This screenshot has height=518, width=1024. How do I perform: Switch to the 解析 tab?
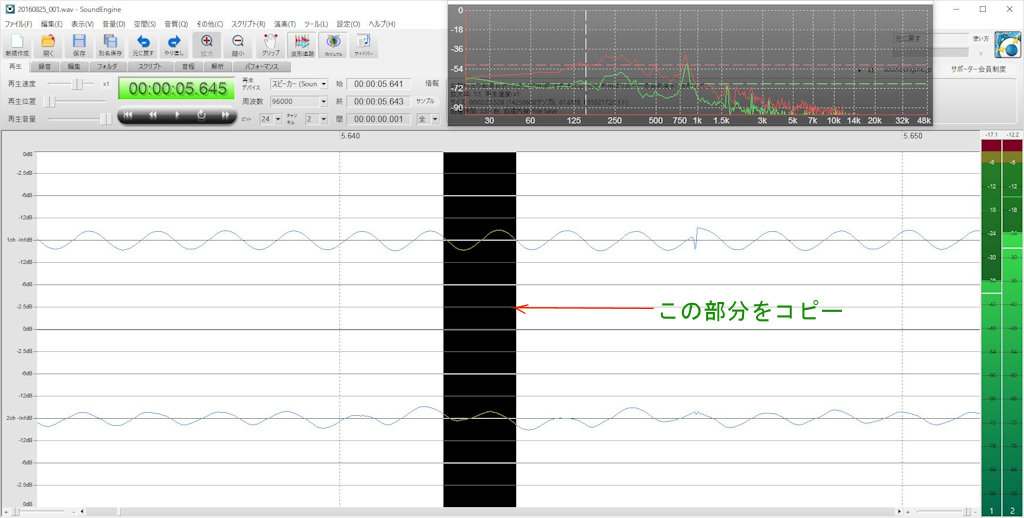tap(217, 67)
